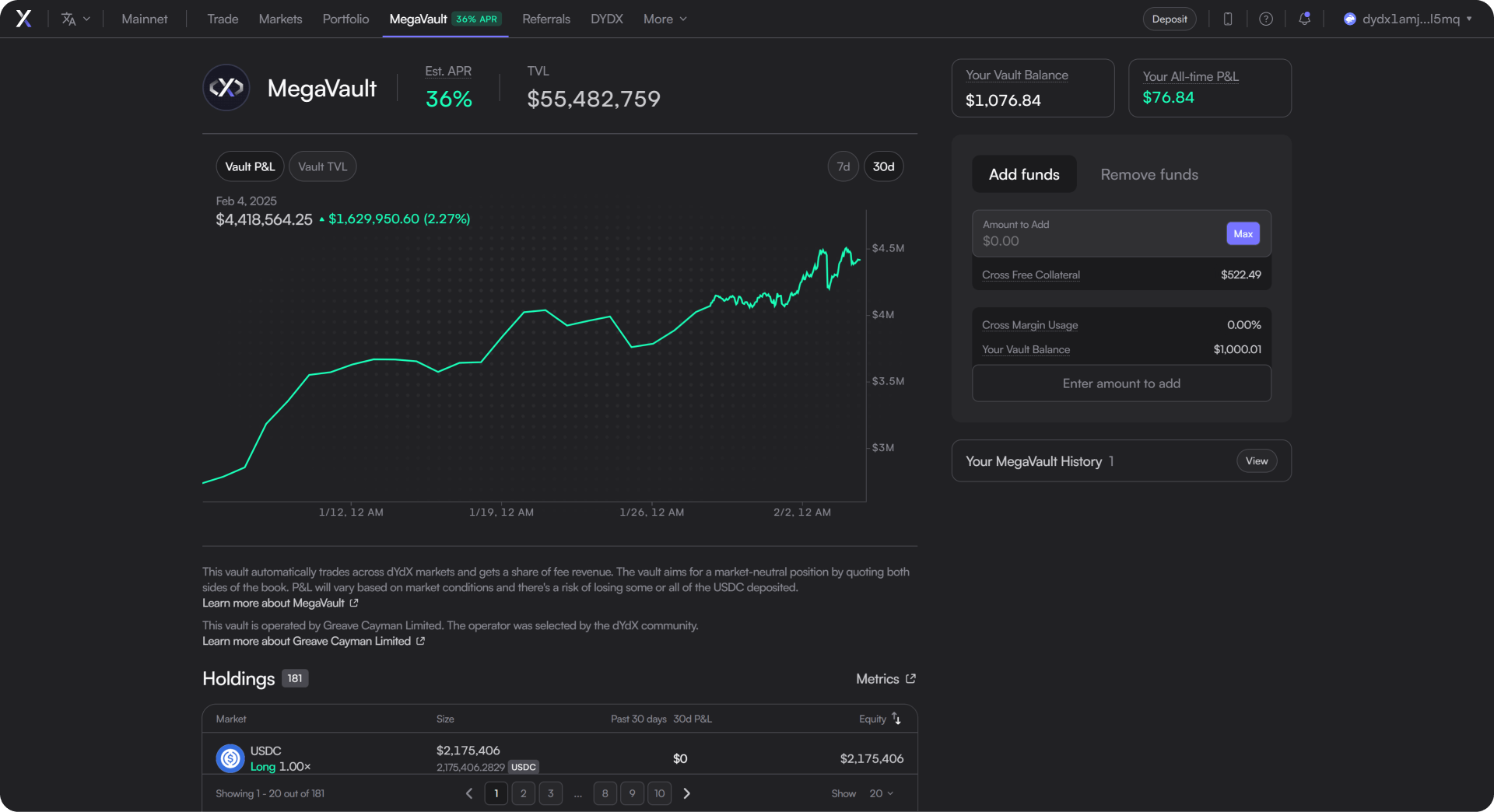Switch to the Remove funds tab
Screen dimensions: 1494x812
(x=1149, y=174)
